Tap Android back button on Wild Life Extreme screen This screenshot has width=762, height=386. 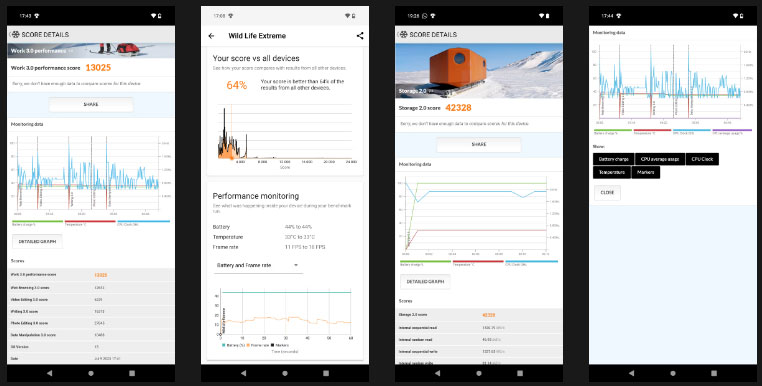[x=243, y=373]
